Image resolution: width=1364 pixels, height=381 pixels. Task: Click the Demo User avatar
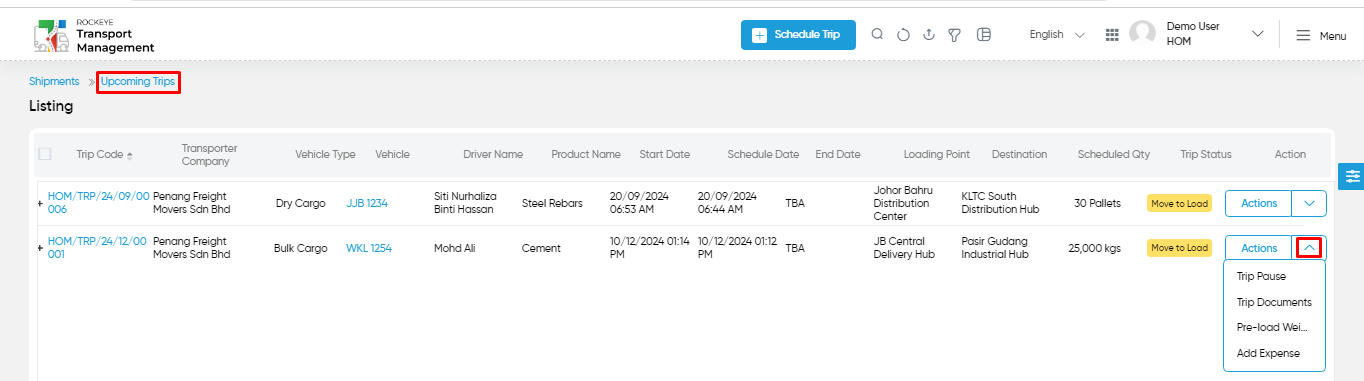1142,34
